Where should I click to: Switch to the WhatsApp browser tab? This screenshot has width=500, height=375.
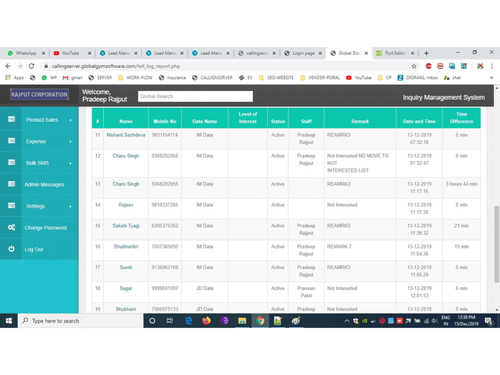tap(26, 53)
